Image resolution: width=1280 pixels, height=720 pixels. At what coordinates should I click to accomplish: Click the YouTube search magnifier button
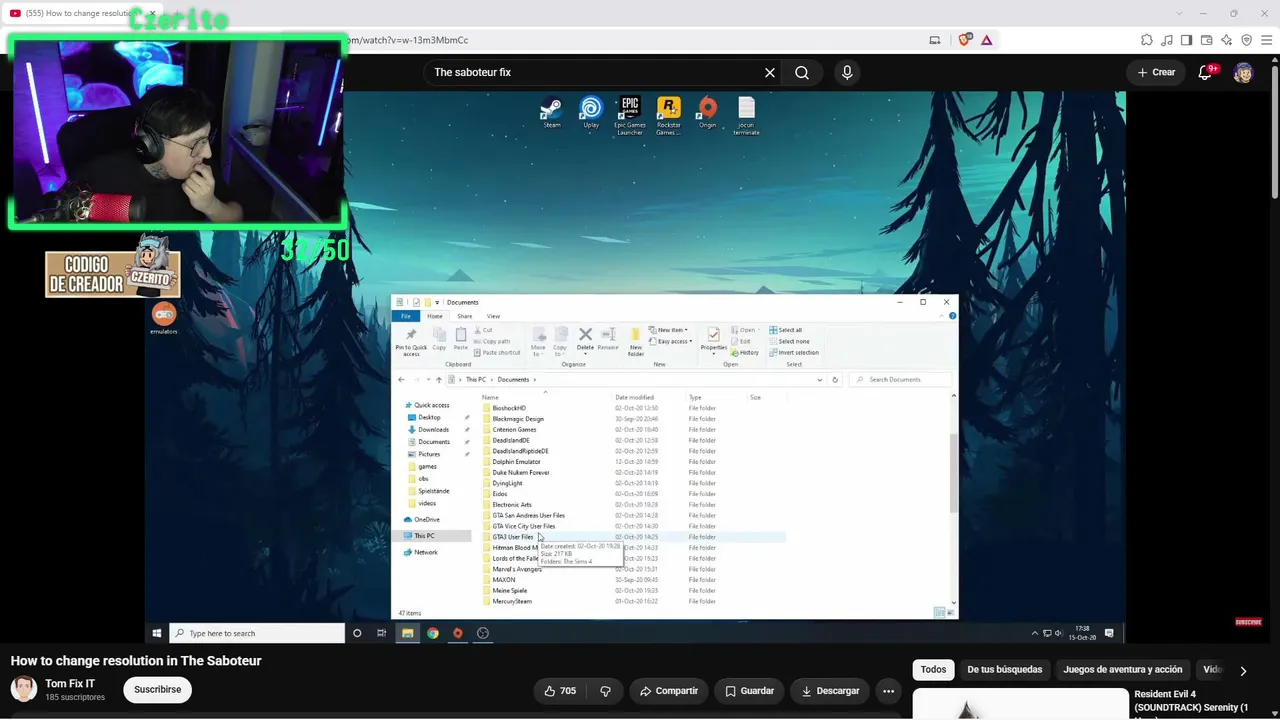[x=802, y=72]
